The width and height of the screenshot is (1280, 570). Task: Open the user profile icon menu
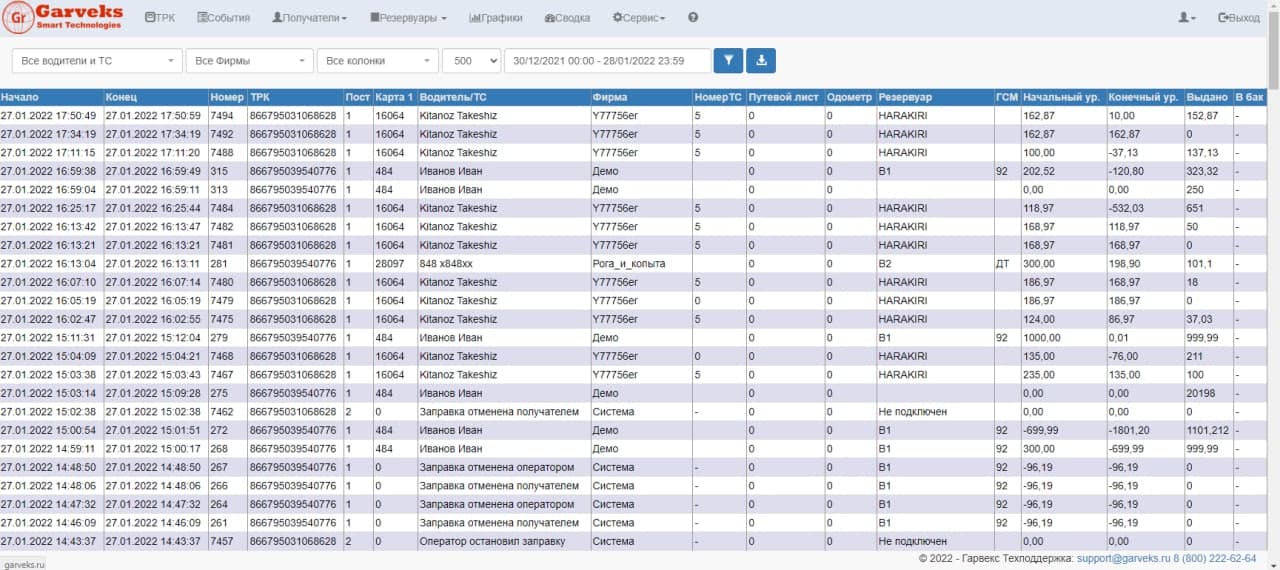click(x=1186, y=18)
